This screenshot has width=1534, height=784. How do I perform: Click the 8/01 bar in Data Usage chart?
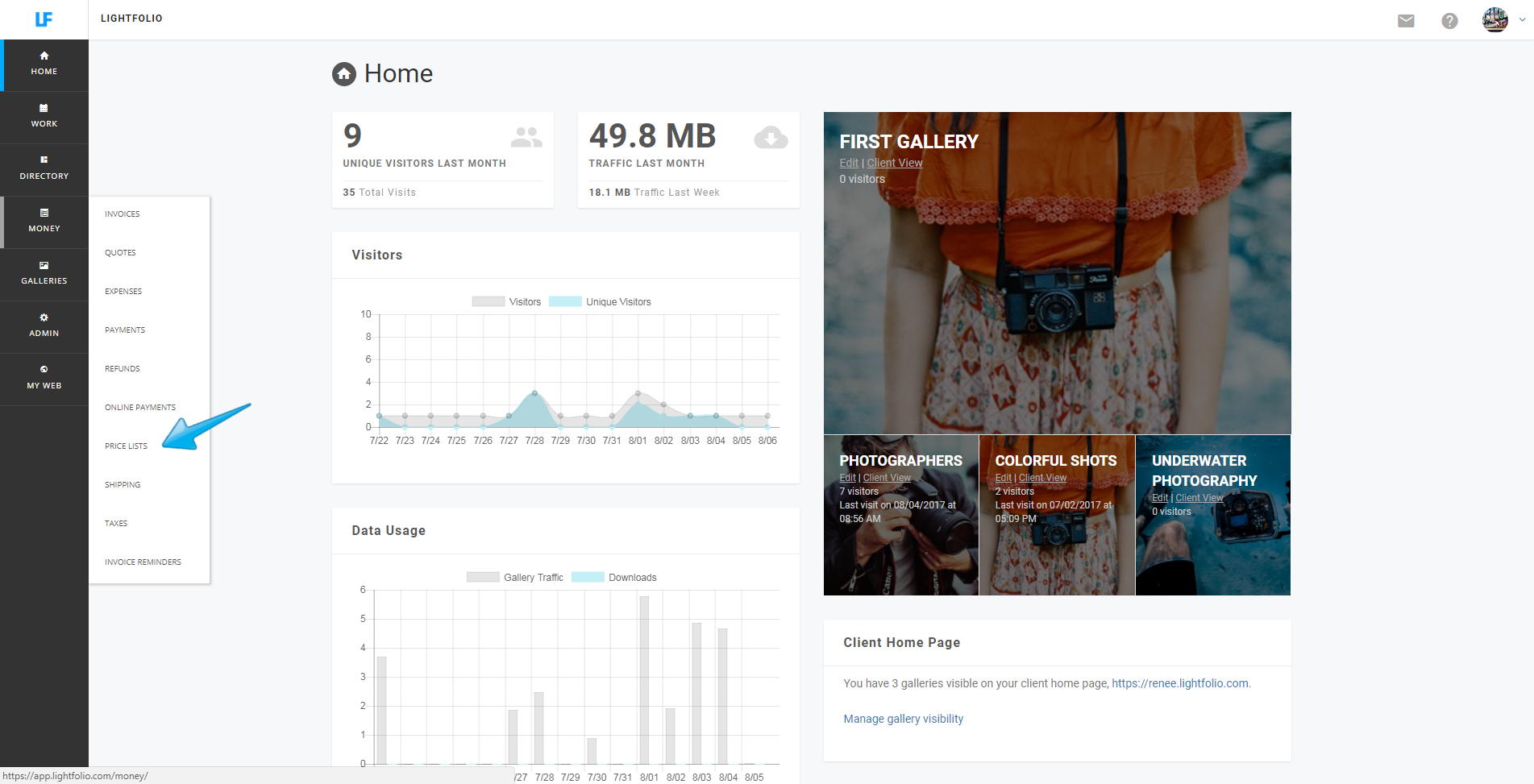(644, 680)
